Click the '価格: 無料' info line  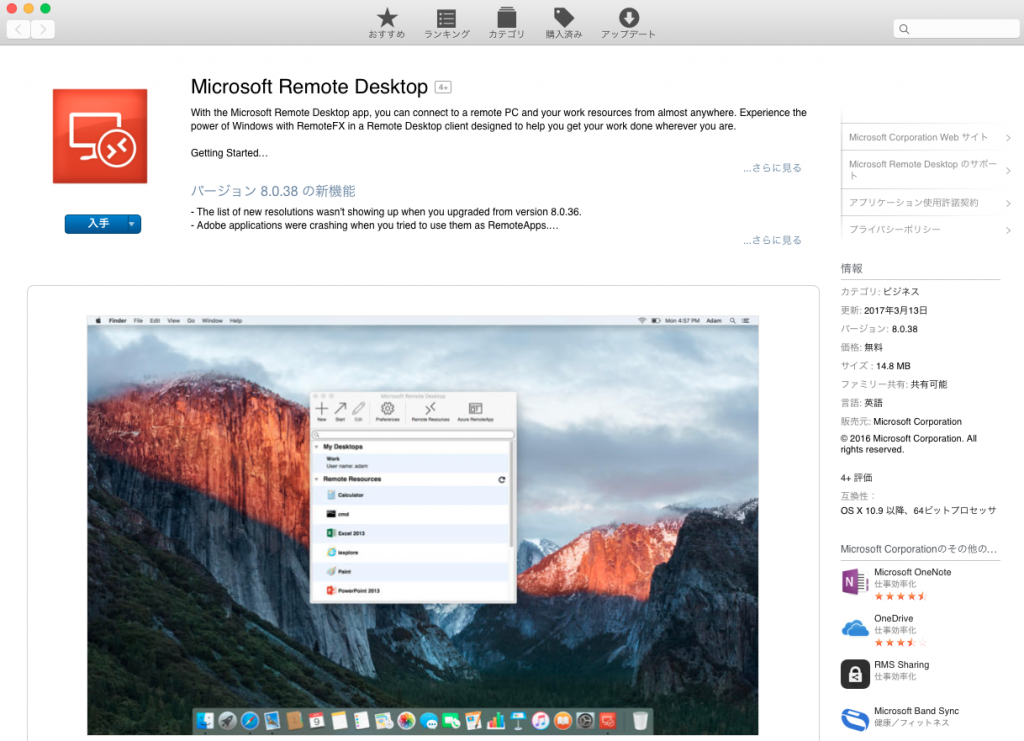861,347
